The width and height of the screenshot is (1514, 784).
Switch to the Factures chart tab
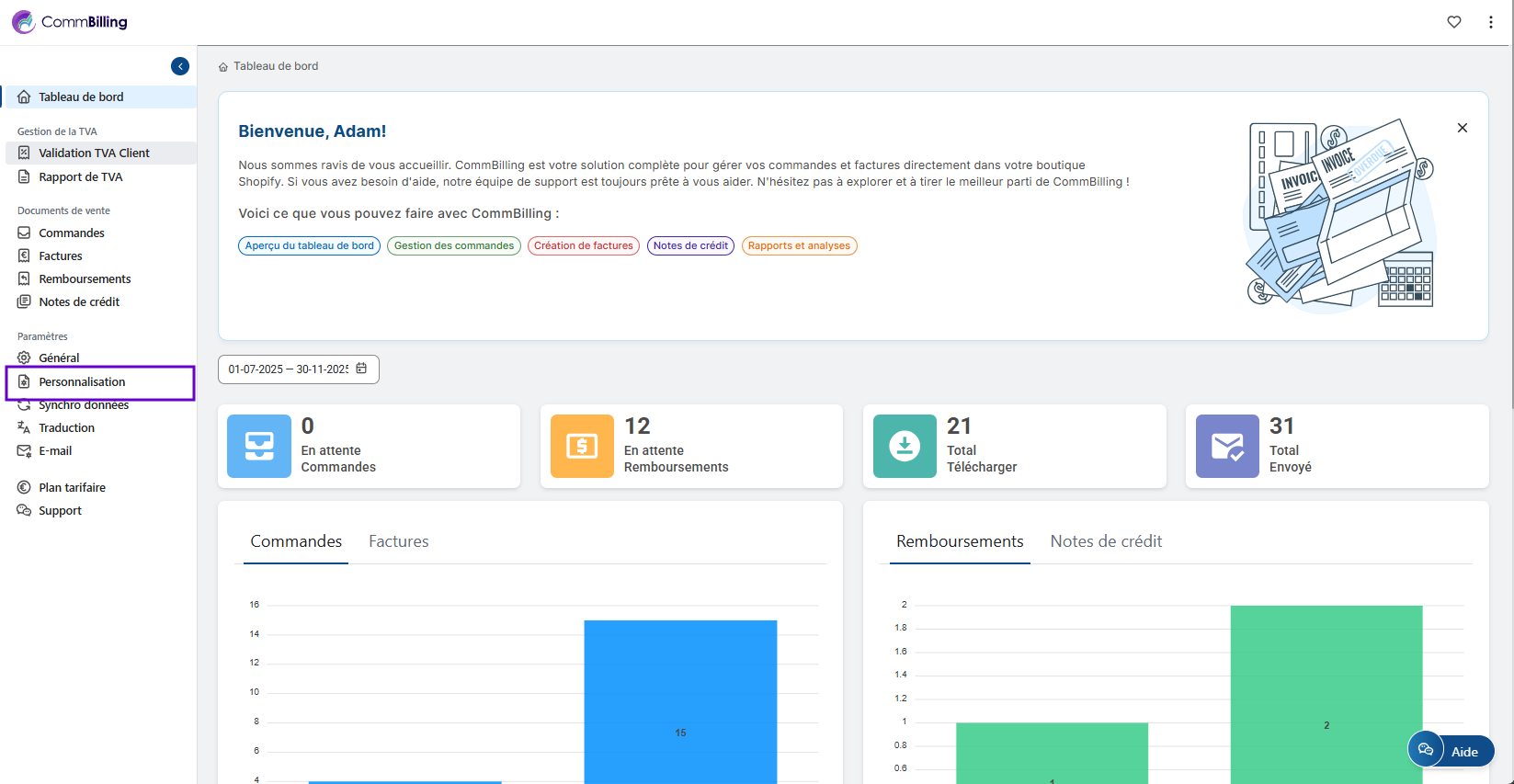click(x=399, y=541)
